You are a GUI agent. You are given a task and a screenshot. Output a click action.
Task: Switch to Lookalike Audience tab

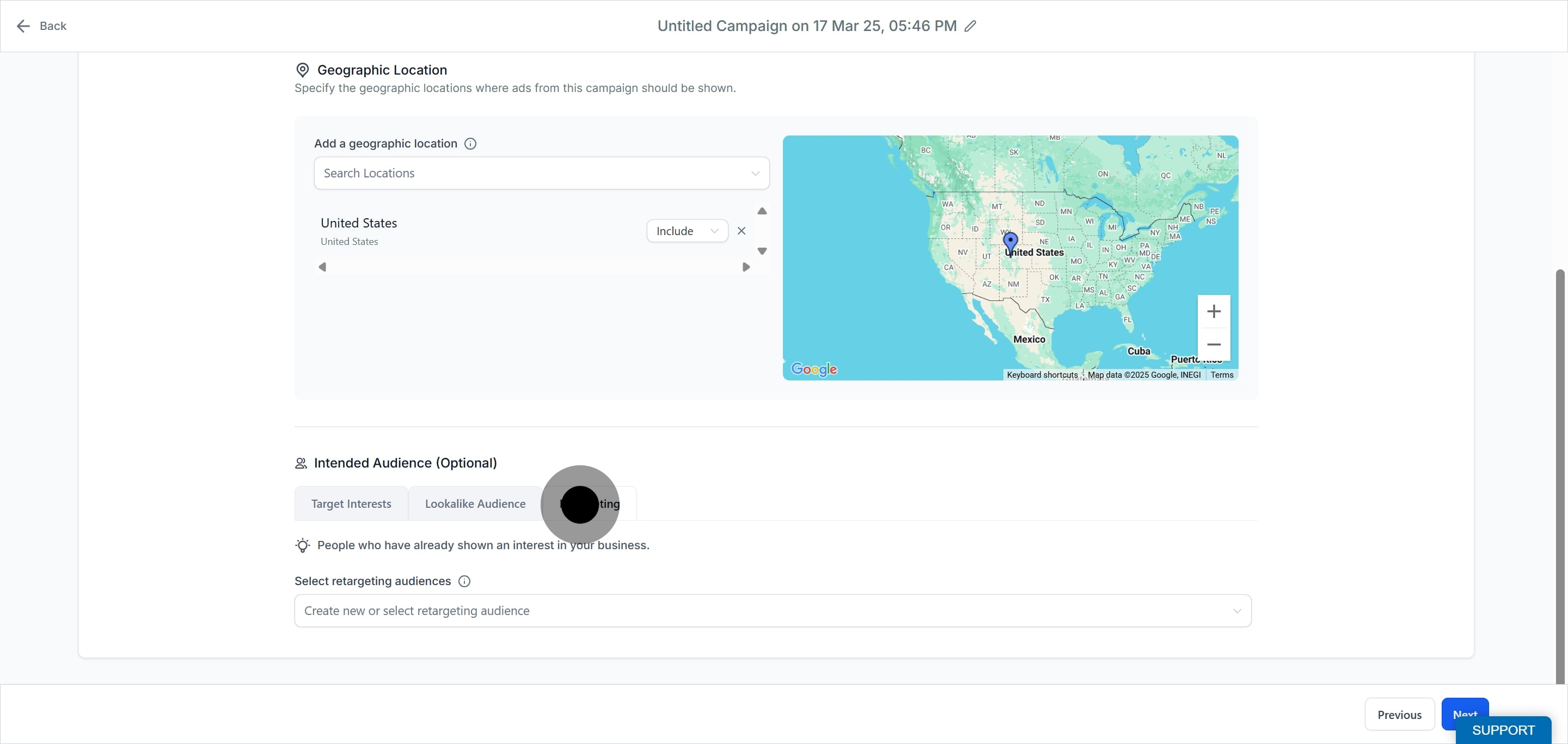pos(475,503)
